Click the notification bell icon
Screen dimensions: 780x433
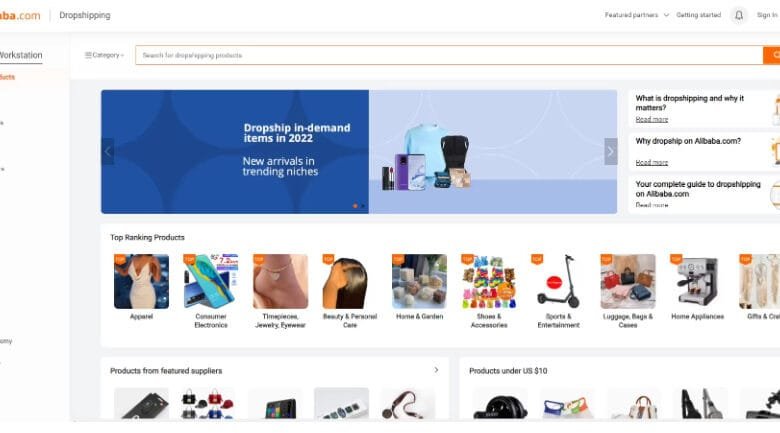tap(739, 15)
